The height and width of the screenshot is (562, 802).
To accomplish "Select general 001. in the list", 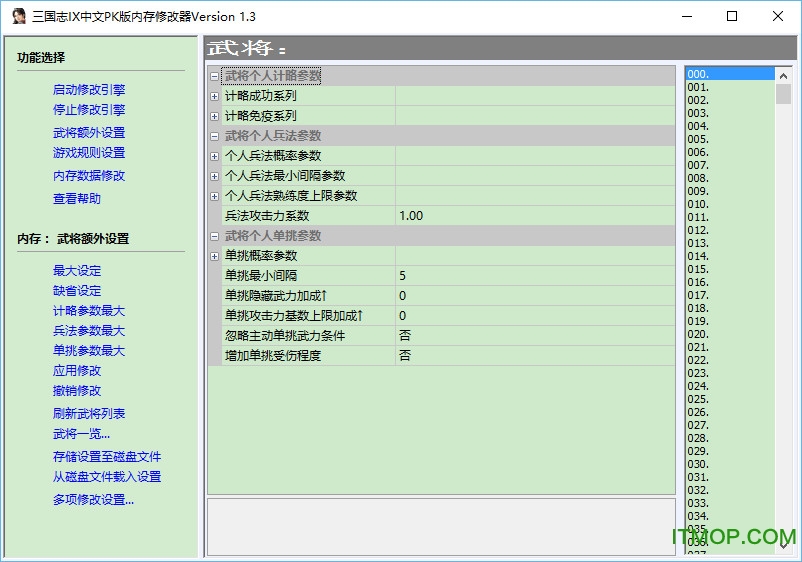I will (730, 87).
